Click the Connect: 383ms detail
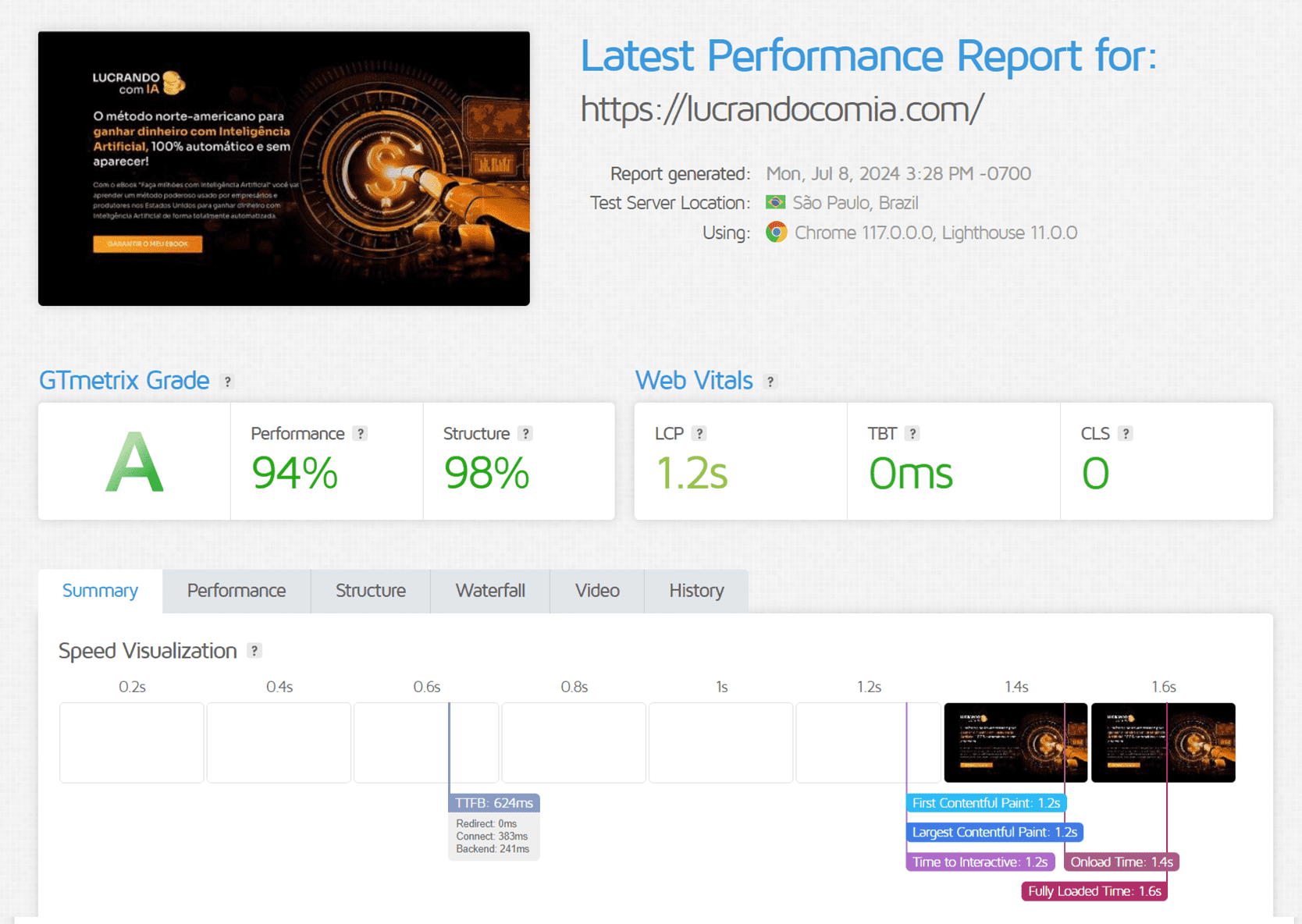 [x=492, y=837]
